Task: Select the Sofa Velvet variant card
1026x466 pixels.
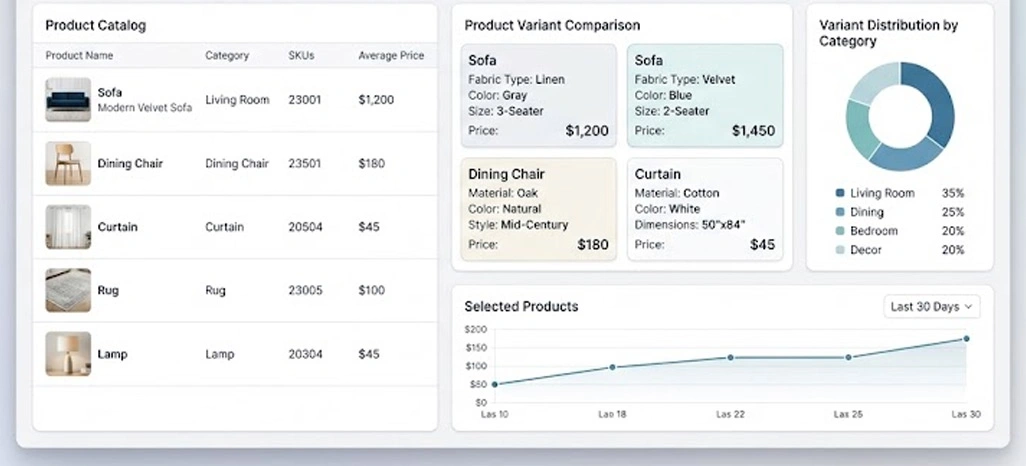Action: 705,96
